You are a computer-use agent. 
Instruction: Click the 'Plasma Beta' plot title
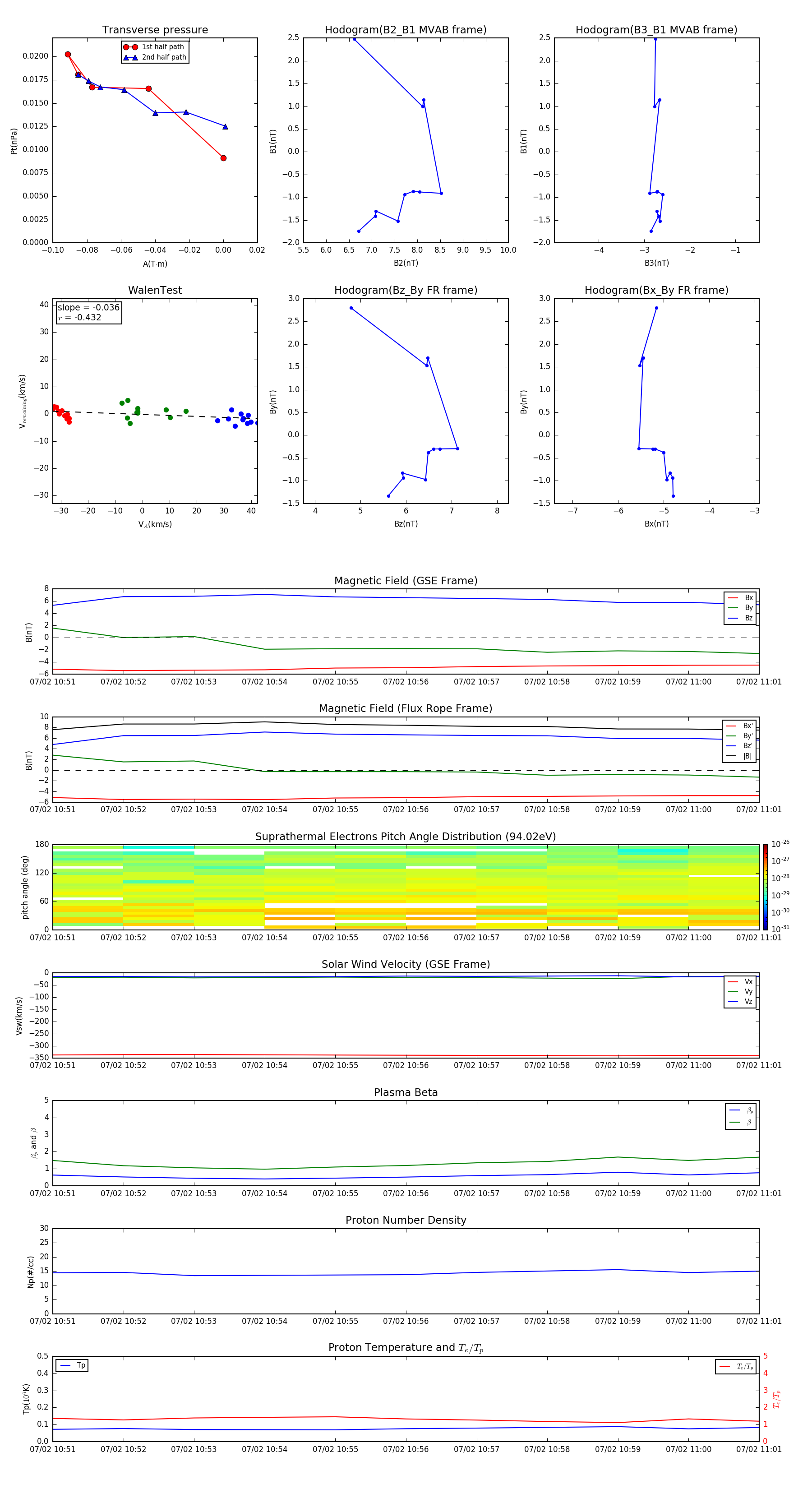[x=406, y=1092]
